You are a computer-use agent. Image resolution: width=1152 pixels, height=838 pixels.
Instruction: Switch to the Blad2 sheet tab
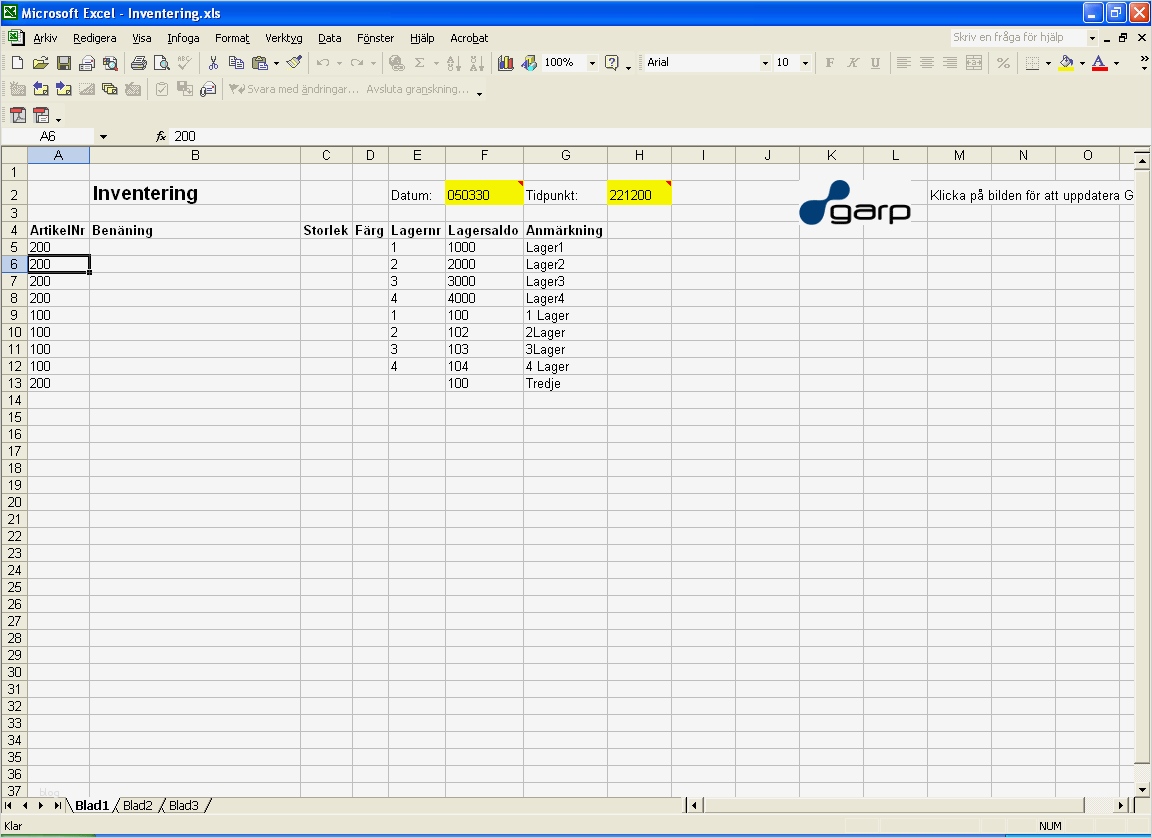point(137,806)
